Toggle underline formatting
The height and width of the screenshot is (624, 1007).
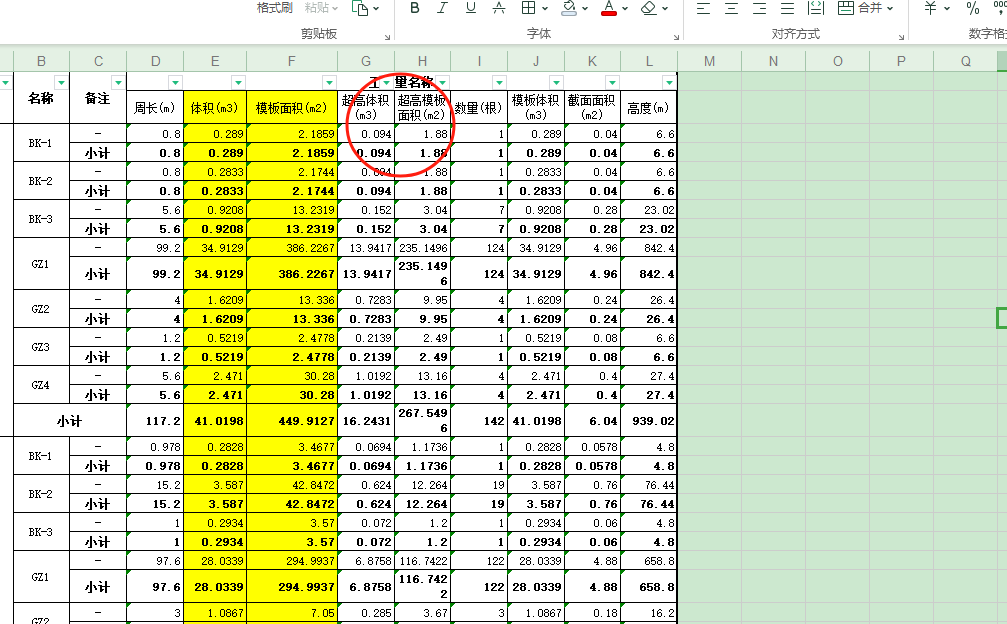[471, 8]
